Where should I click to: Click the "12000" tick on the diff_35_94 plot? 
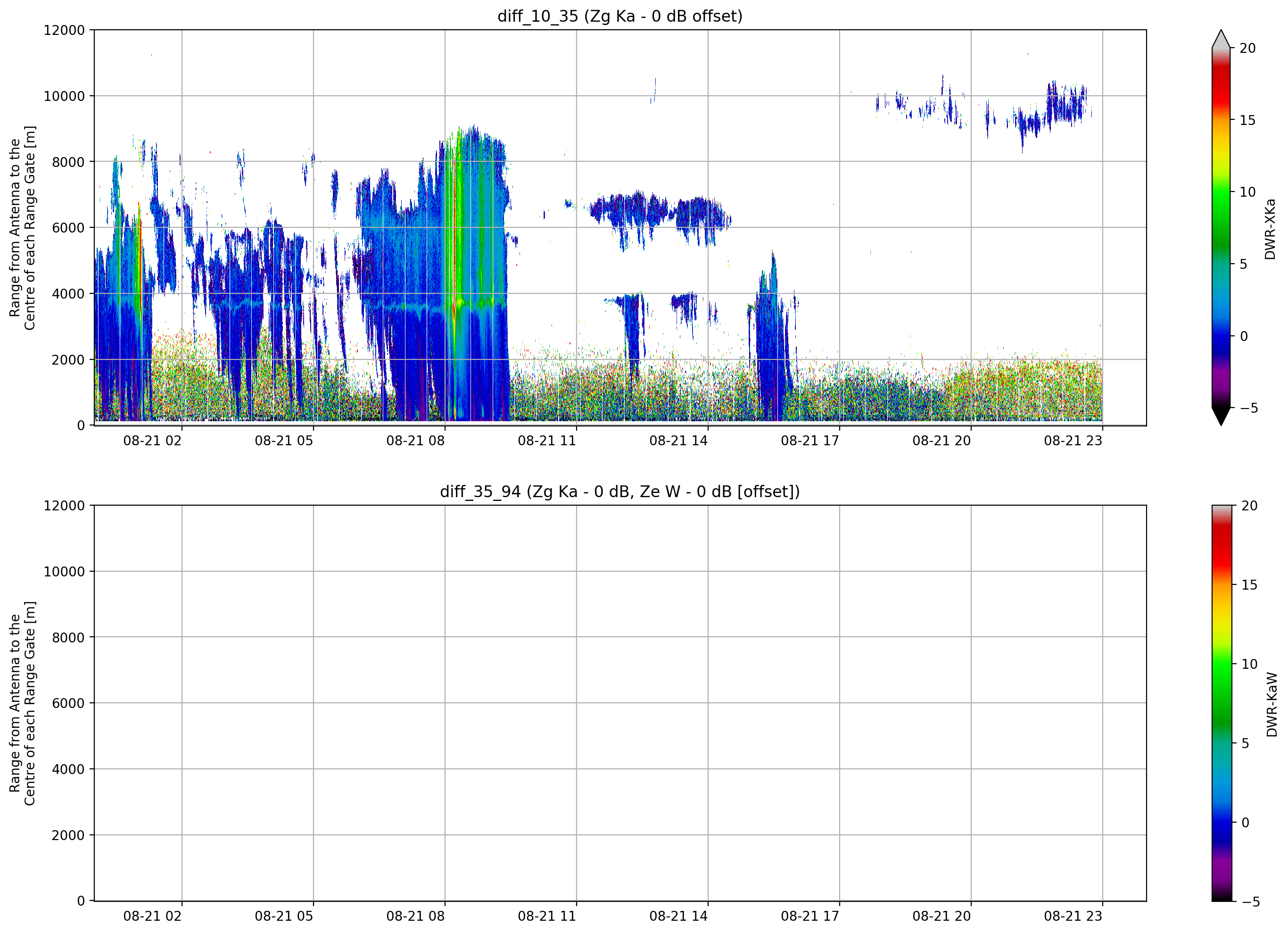[64, 506]
